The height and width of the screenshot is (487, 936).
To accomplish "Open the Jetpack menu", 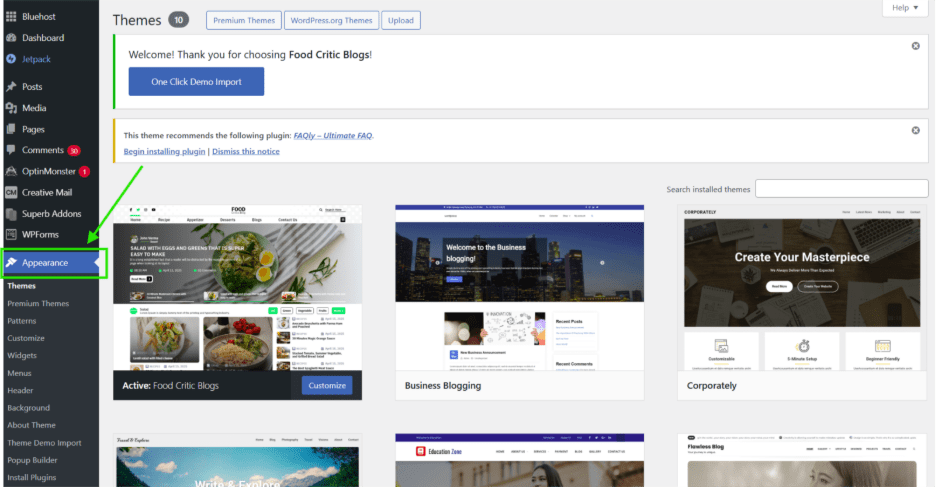I will coord(36,59).
